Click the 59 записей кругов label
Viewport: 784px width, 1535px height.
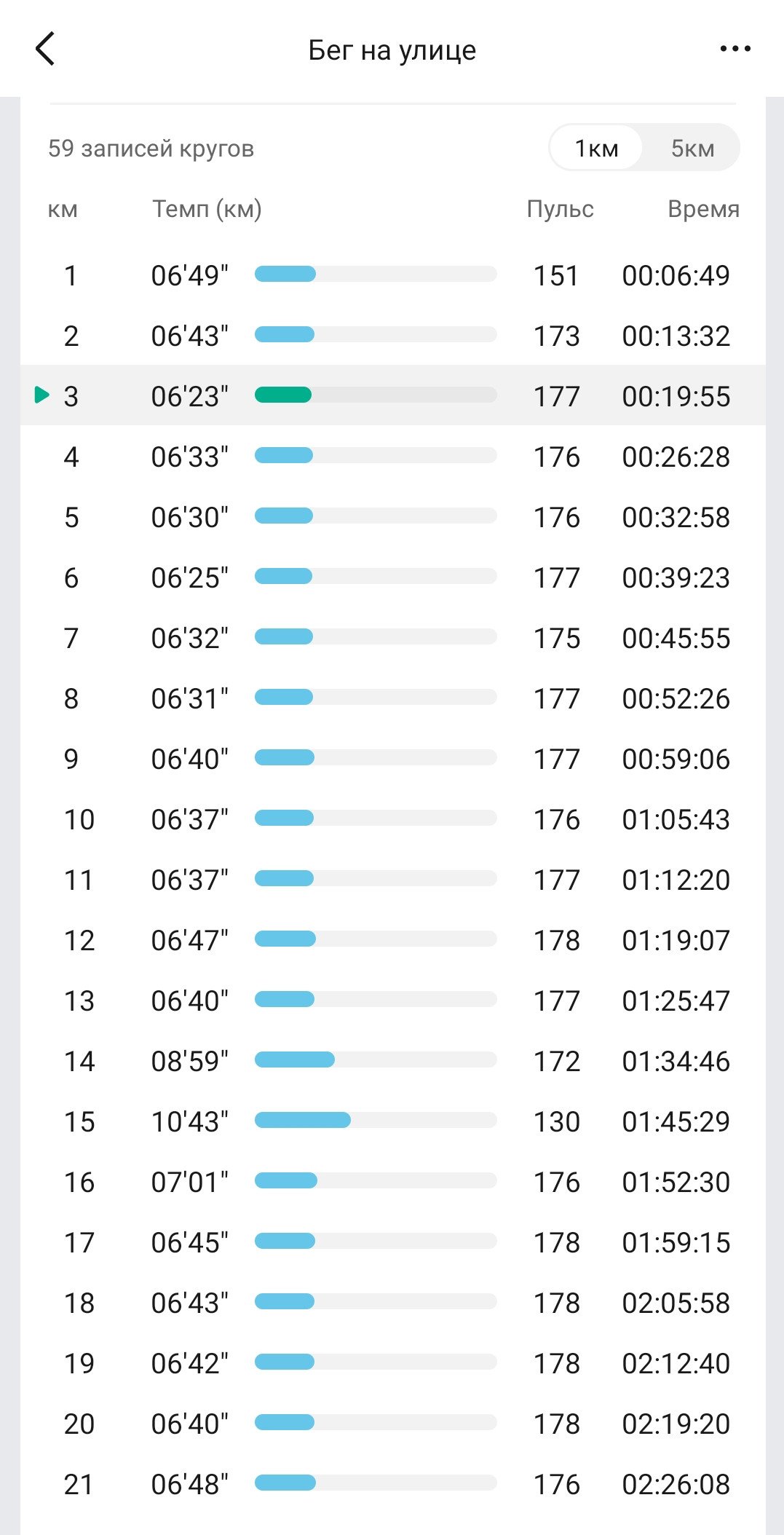[151, 149]
